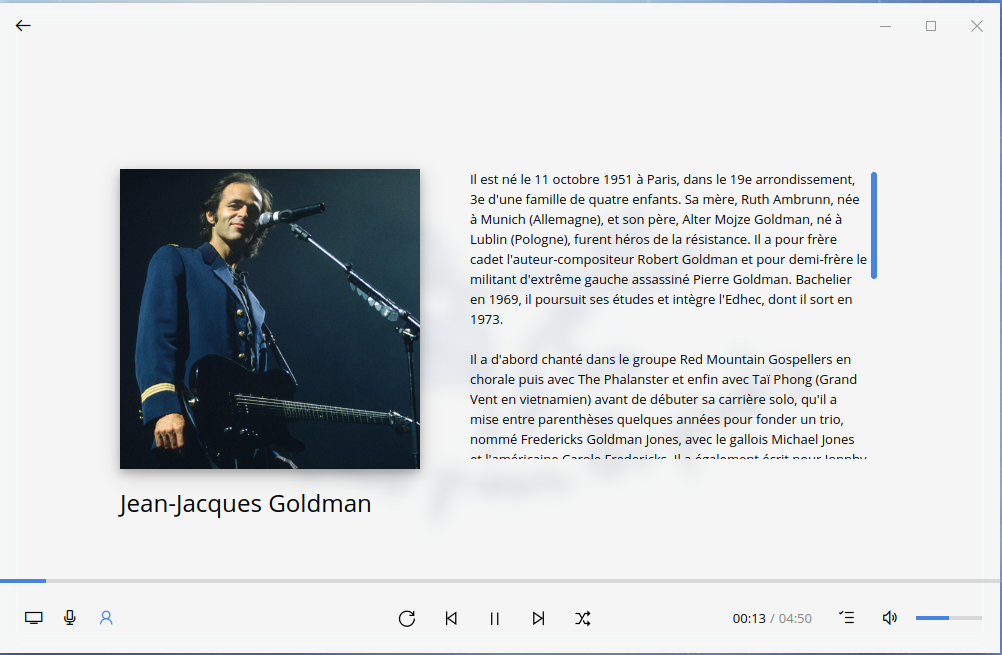Viewport: 1002px width, 655px height.
Task: Click the biography paragraph starting "Il est né"
Action: 662,249
